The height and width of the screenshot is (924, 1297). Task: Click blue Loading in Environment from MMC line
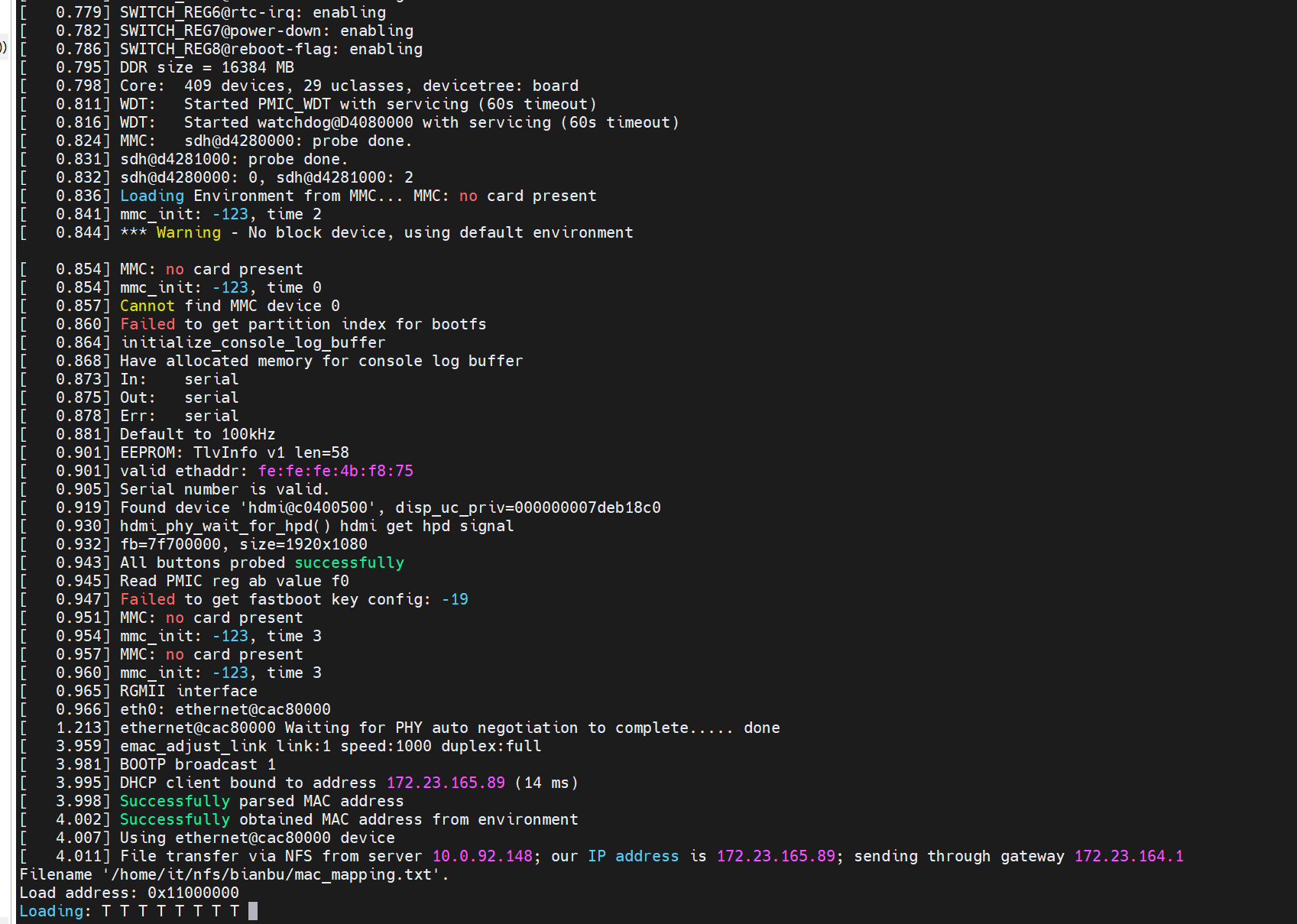[x=152, y=196]
